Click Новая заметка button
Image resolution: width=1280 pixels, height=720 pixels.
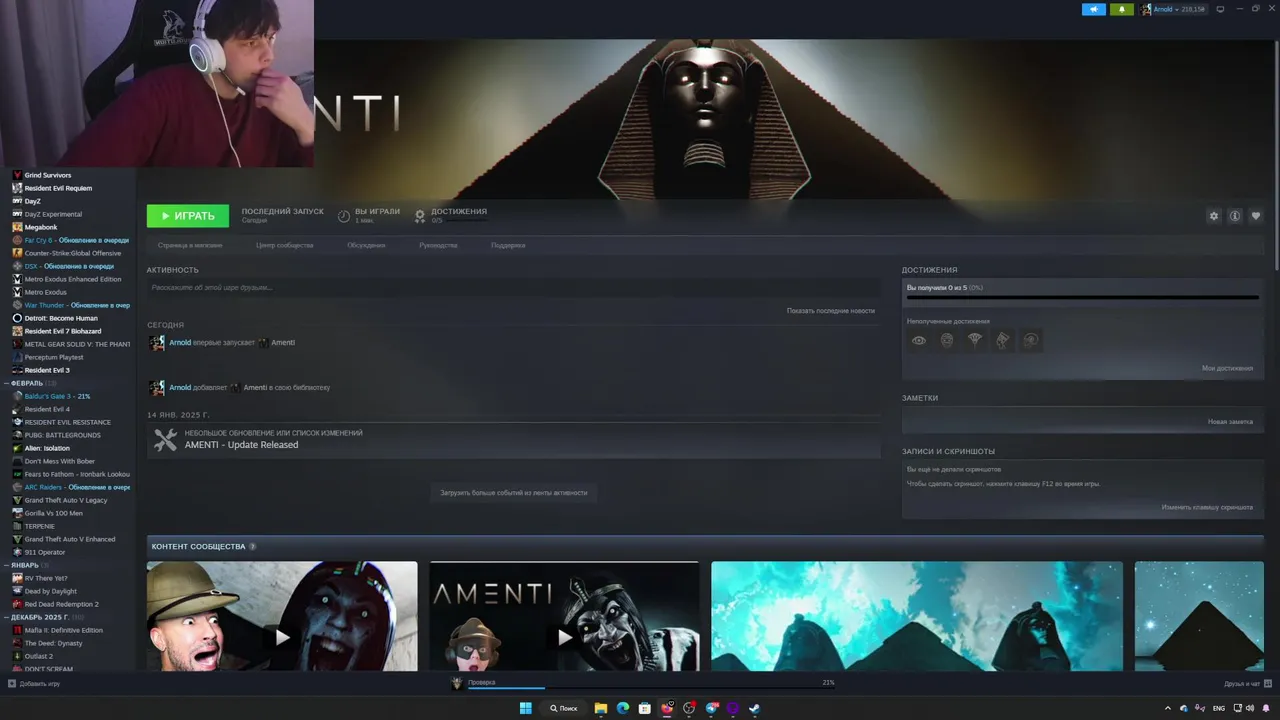pyautogui.click(x=1230, y=421)
